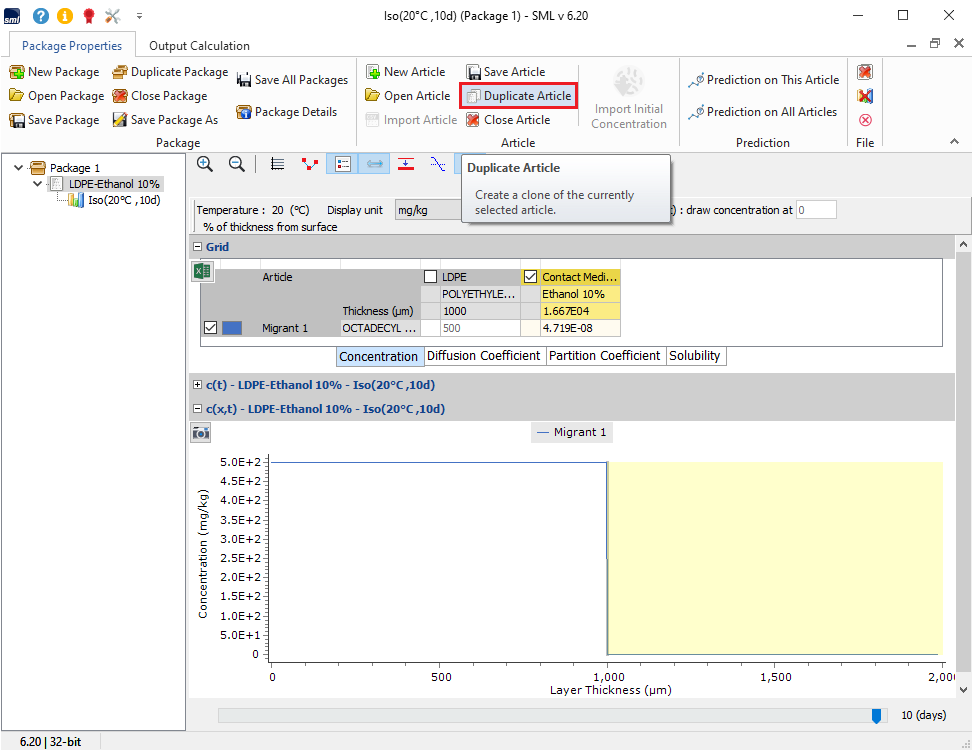Expand the c(t) LDPE-Ethanol 10% section
Viewport: 973px width, 751px height.
click(197, 385)
